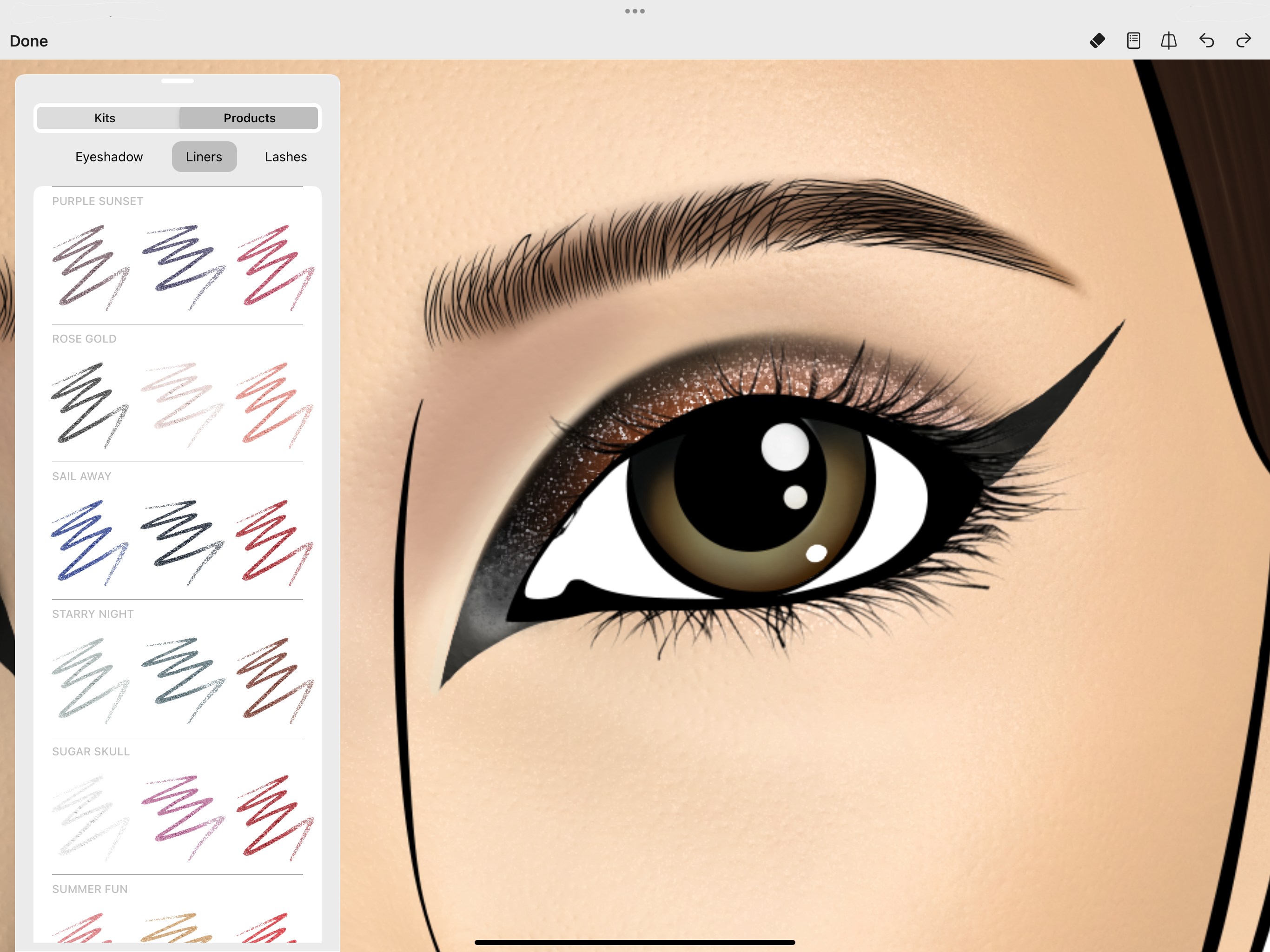
Task: Switch to the Products segment
Action: tap(249, 118)
